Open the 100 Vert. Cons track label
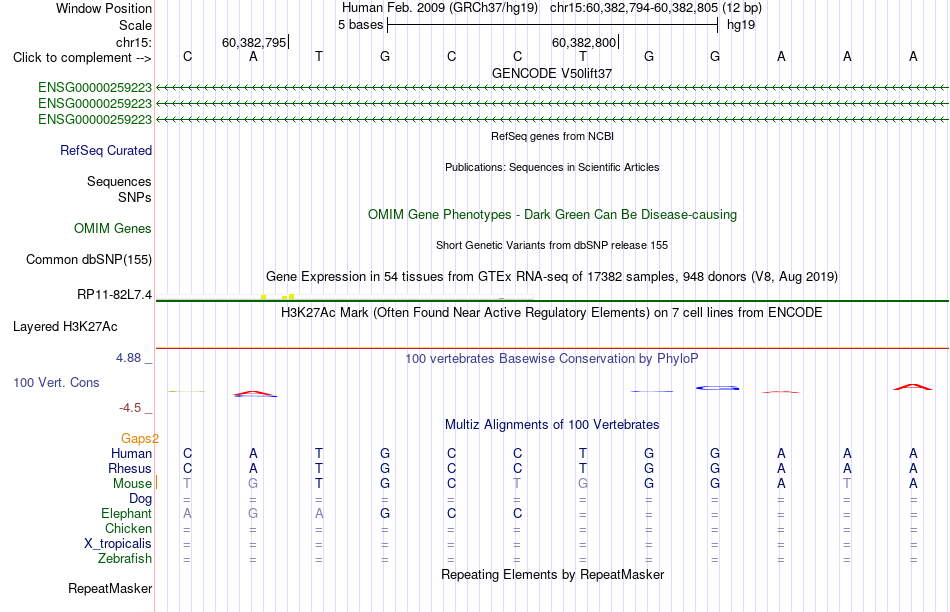Viewport: 950px width, 612px height. [x=56, y=382]
